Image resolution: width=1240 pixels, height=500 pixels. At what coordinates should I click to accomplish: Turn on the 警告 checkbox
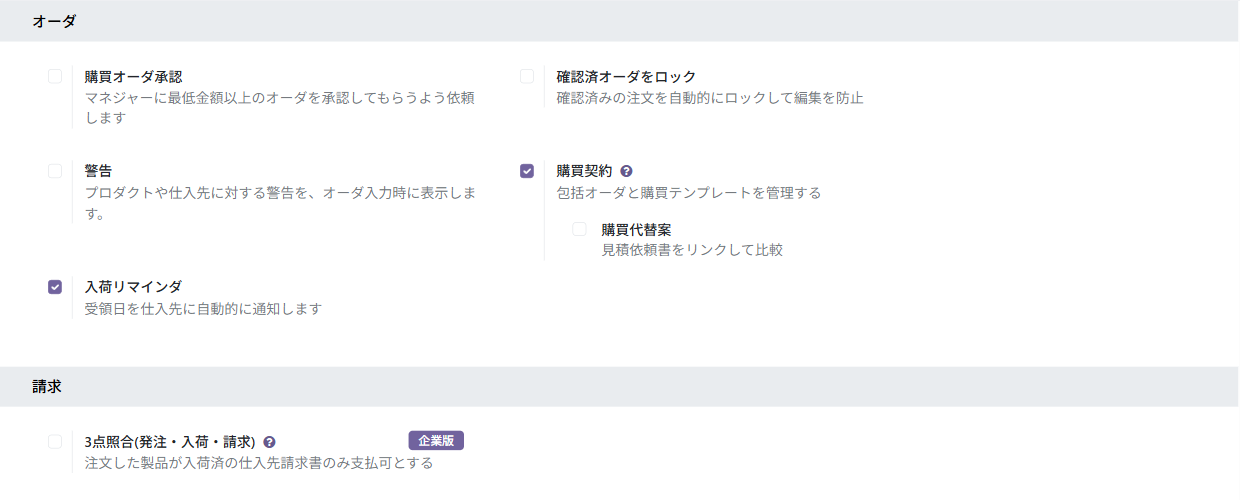pyautogui.click(x=55, y=171)
